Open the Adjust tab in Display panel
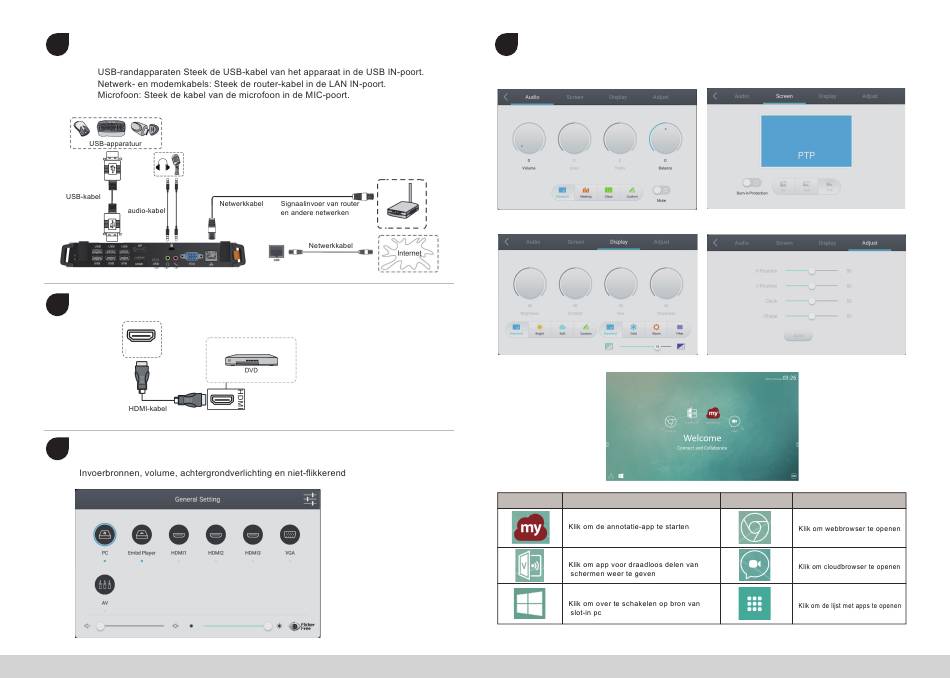This screenshot has width=950, height=678. tap(661, 242)
